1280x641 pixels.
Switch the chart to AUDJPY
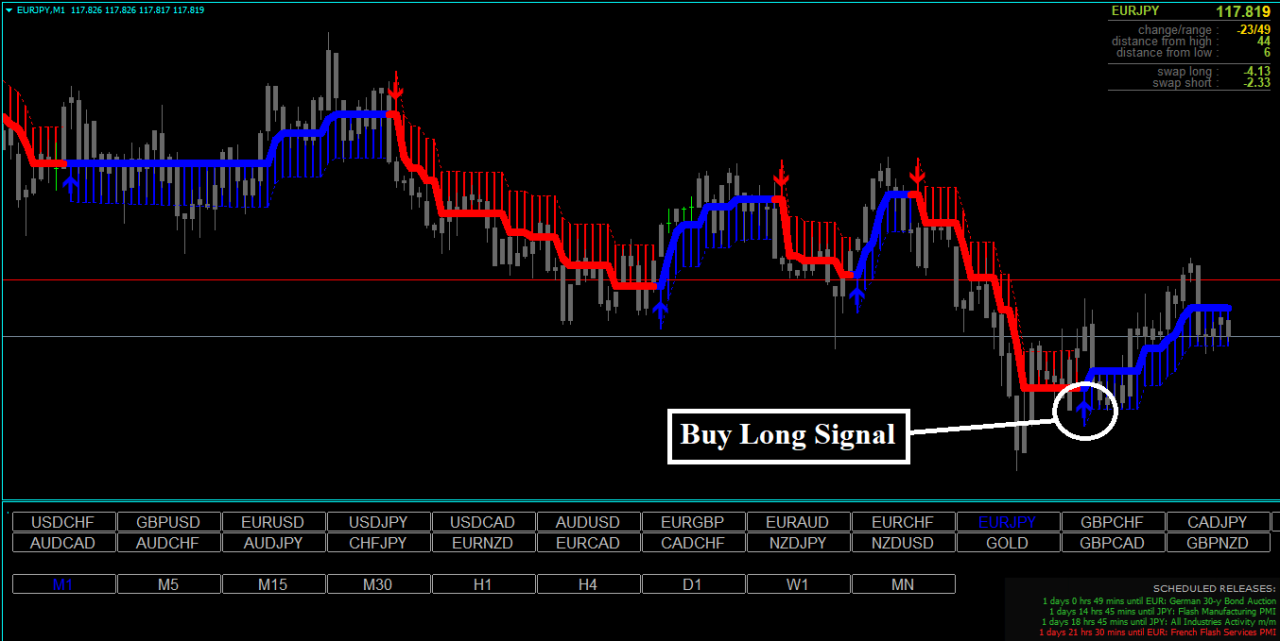(274, 543)
